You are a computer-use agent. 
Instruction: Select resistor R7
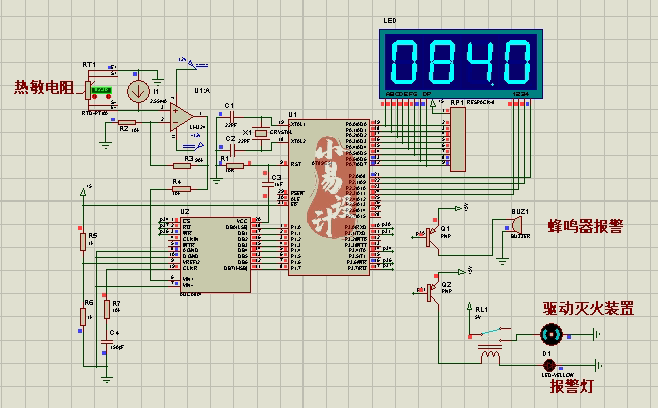(107, 310)
